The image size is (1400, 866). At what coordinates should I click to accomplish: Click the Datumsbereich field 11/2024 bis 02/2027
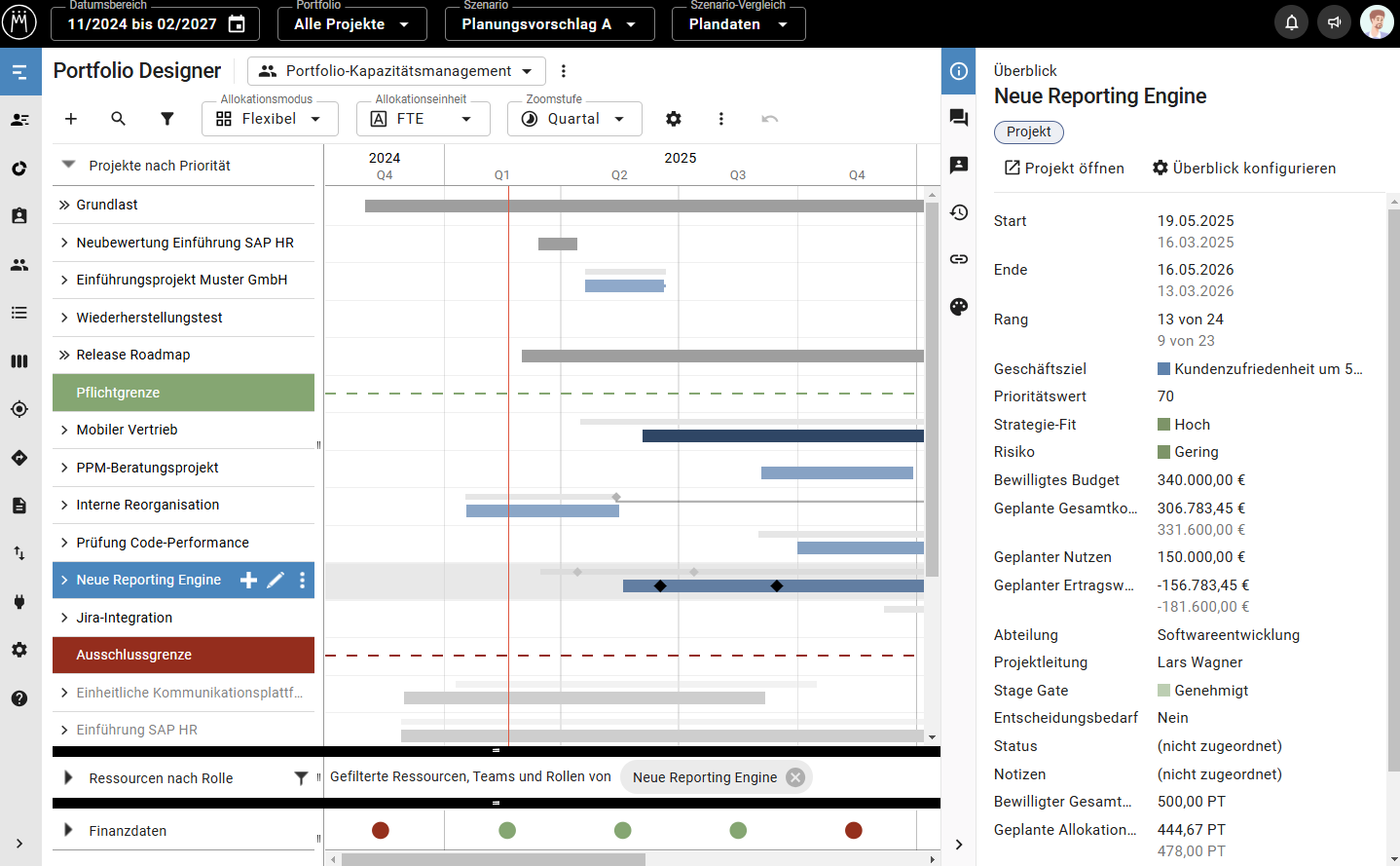point(156,24)
